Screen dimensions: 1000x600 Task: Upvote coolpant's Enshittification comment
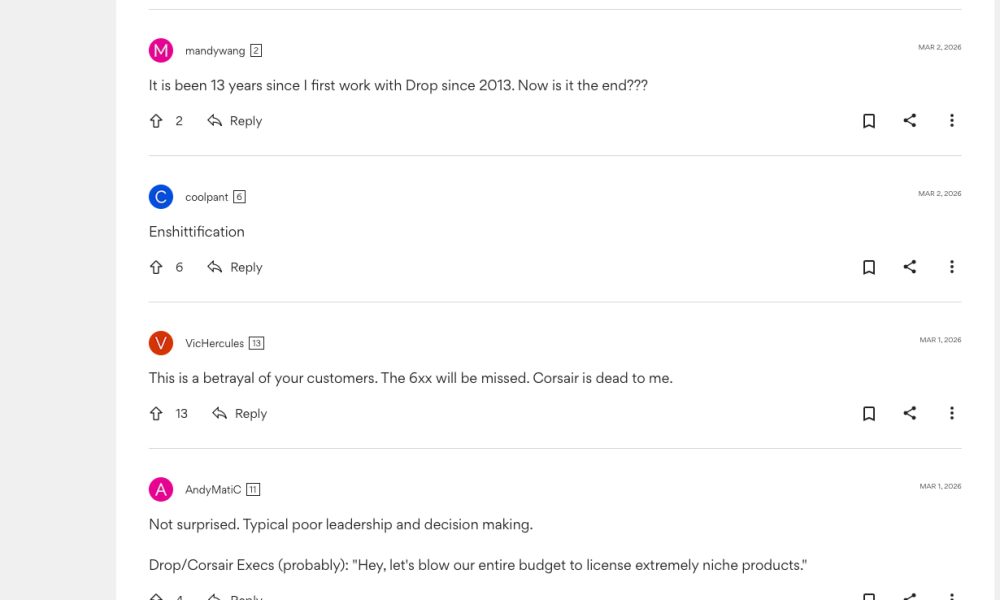coord(156,267)
